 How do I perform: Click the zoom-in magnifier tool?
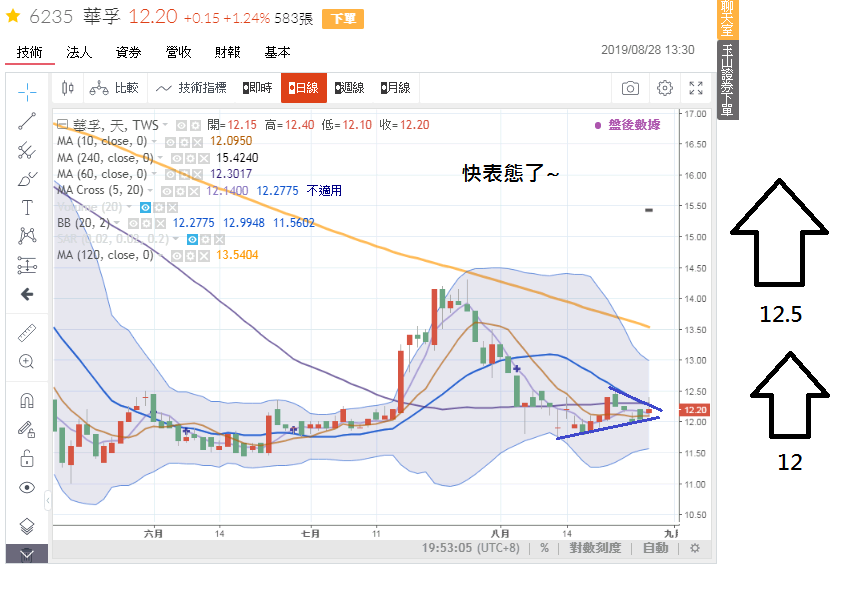(27, 361)
